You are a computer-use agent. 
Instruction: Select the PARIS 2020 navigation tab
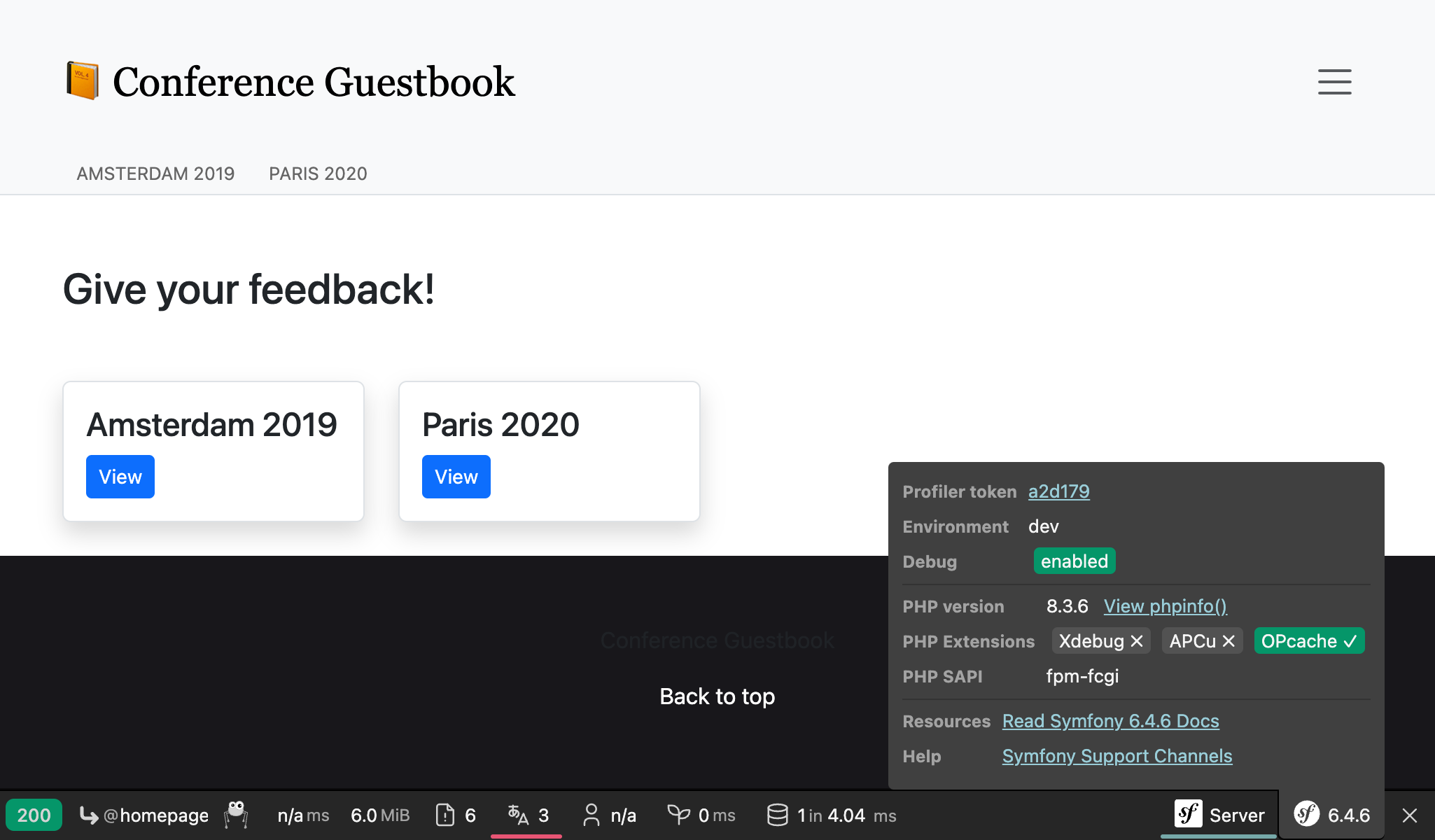click(318, 174)
